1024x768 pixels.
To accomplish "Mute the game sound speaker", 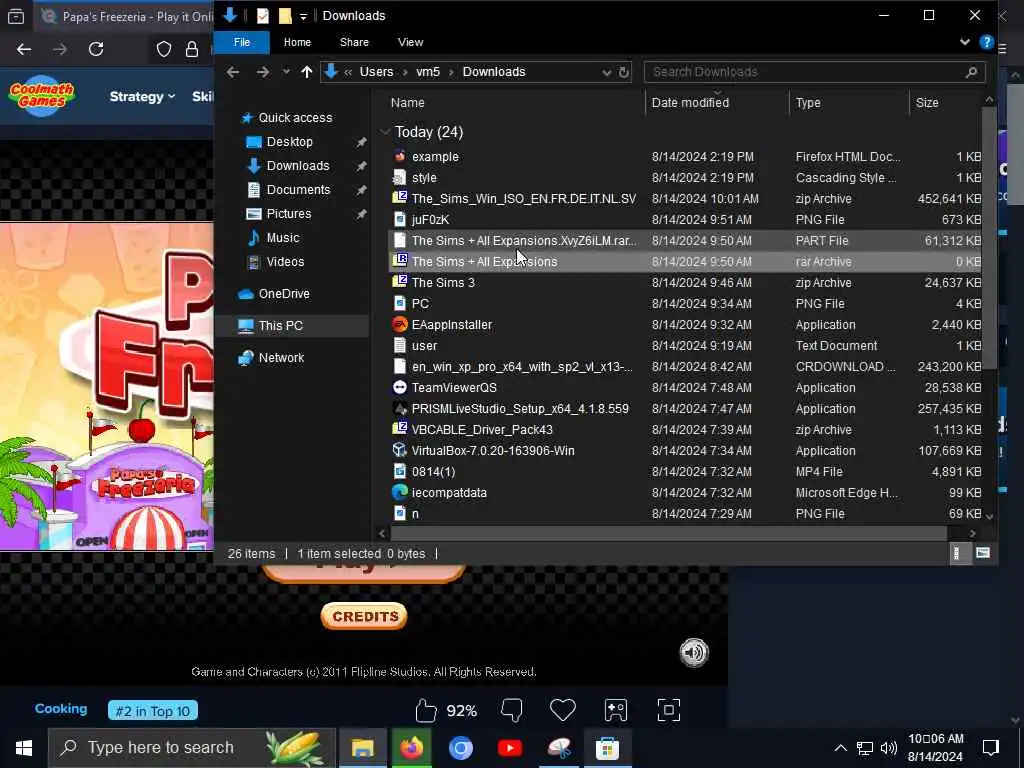I will [x=694, y=652].
